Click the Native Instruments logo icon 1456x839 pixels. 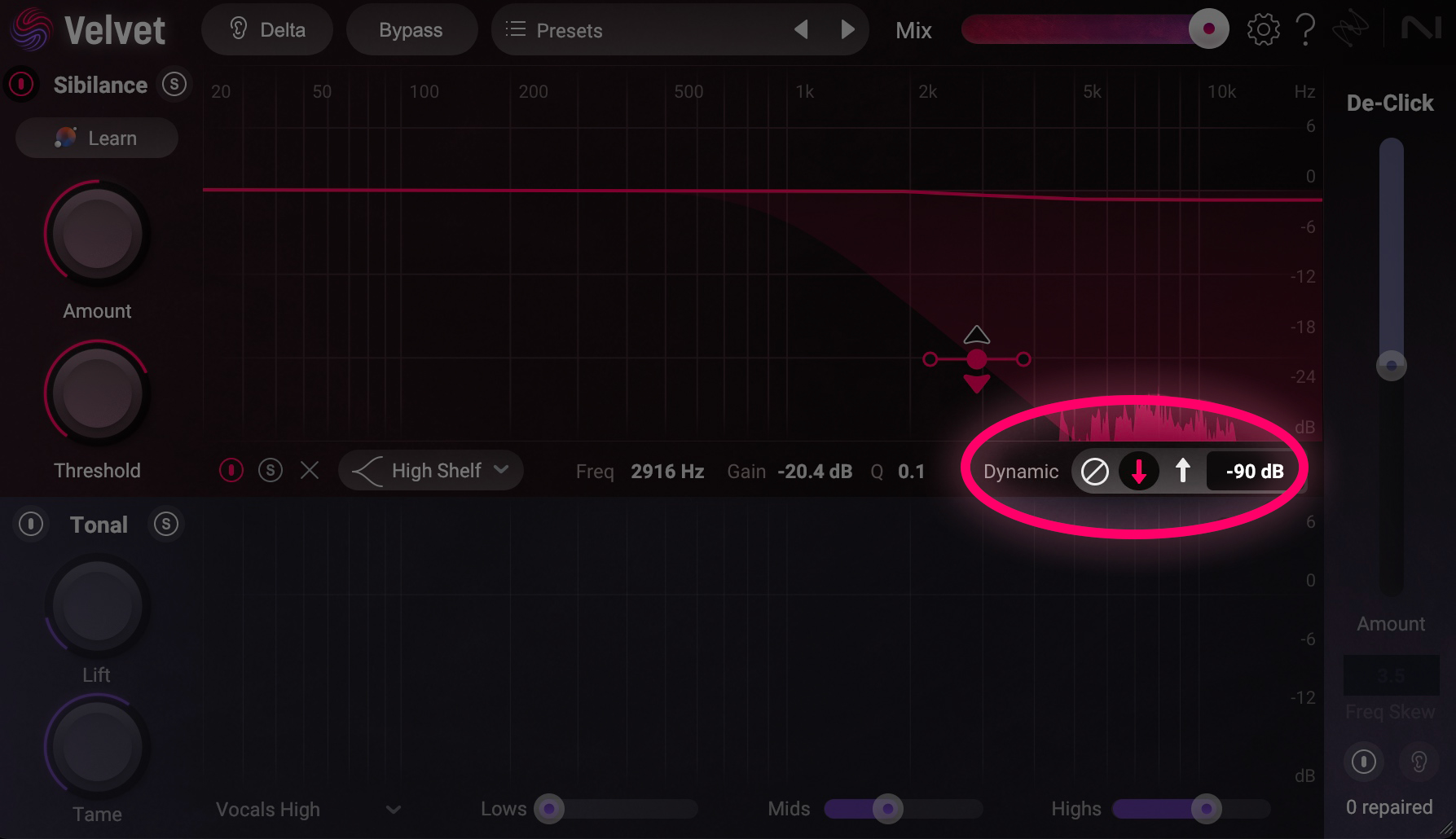[x=1421, y=29]
